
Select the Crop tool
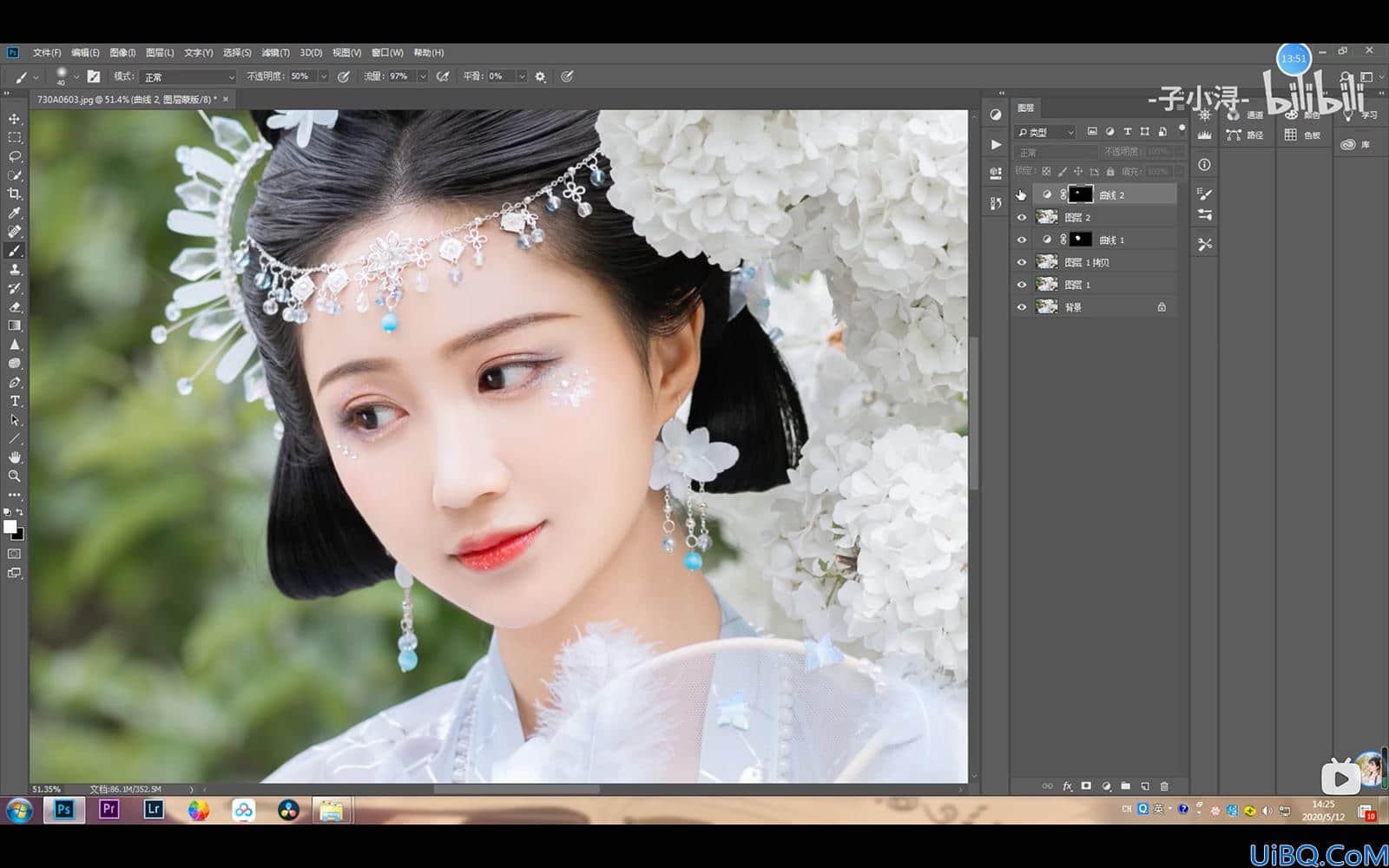point(14,194)
